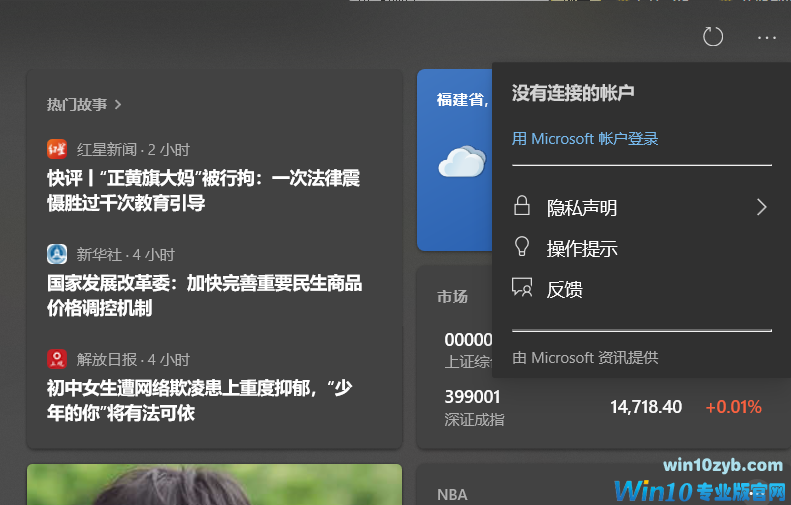Click the 没有连接的帐户 account status heading

tap(573, 93)
